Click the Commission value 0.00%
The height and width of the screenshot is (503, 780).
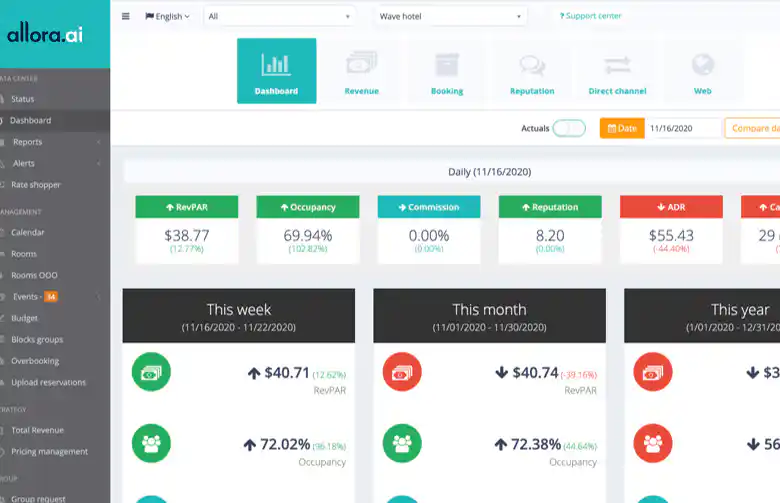(429, 235)
